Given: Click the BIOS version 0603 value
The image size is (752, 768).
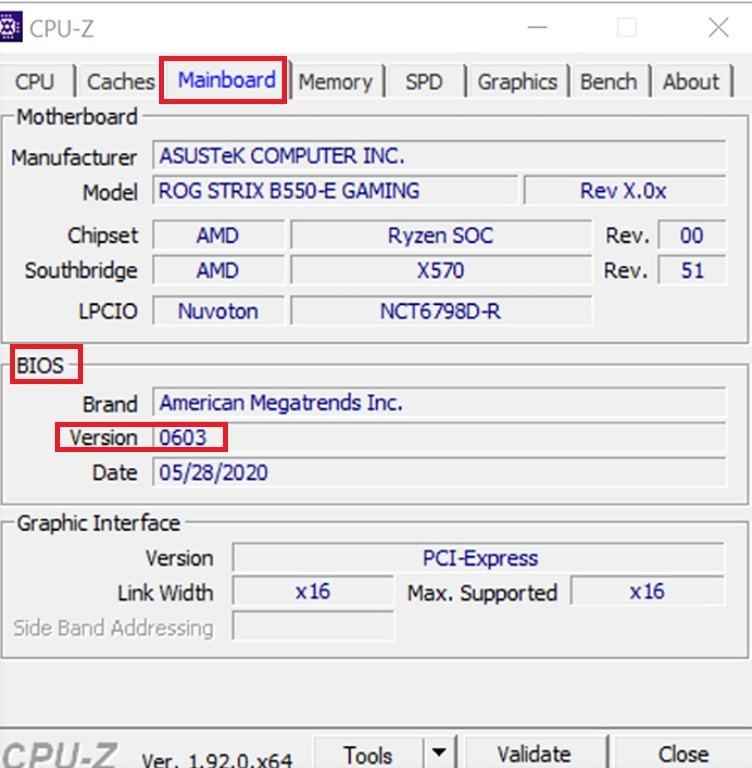Looking at the screenshot, I should tap(439, 437).
